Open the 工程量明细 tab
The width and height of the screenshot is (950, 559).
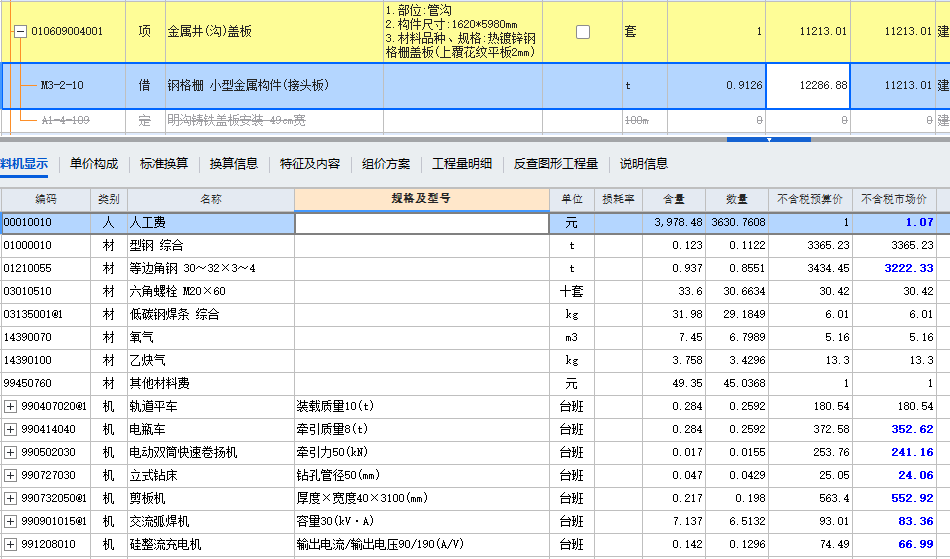click(x=462, y=164)
